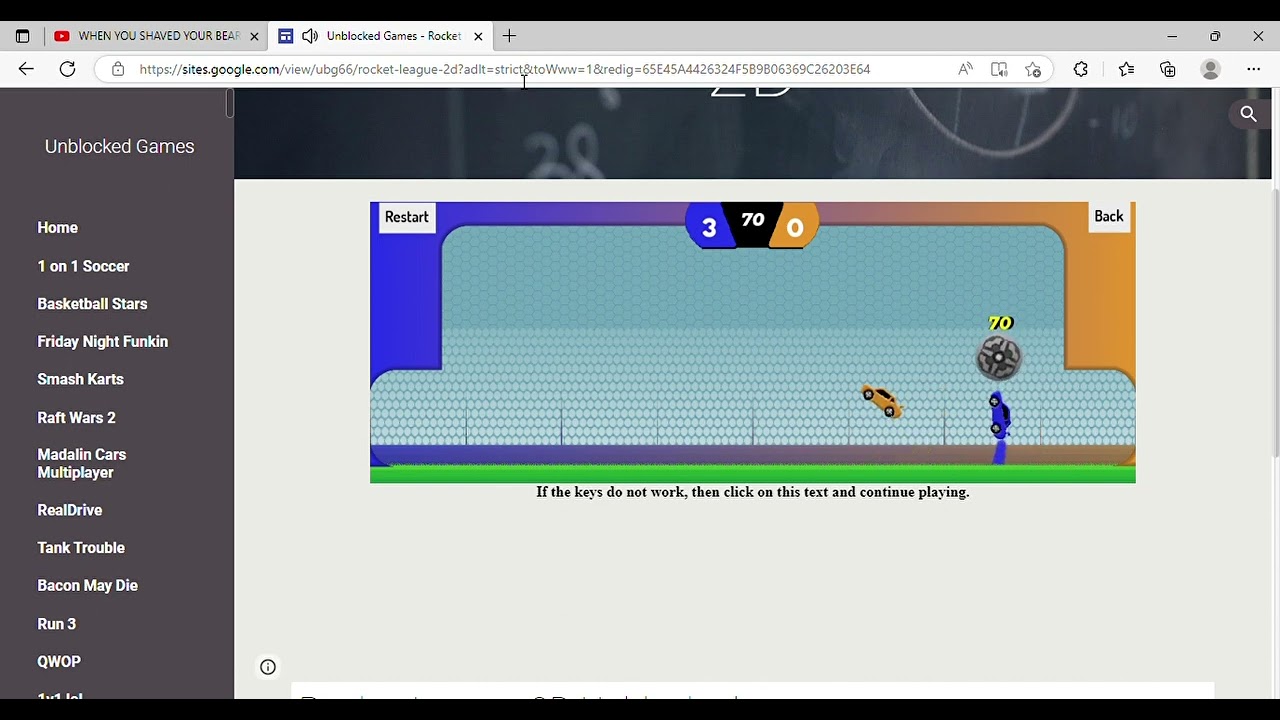The height and width of the screenshot is (720, 1280).
Task: Open the Bacon May Die link
Action: coord(87,586)
